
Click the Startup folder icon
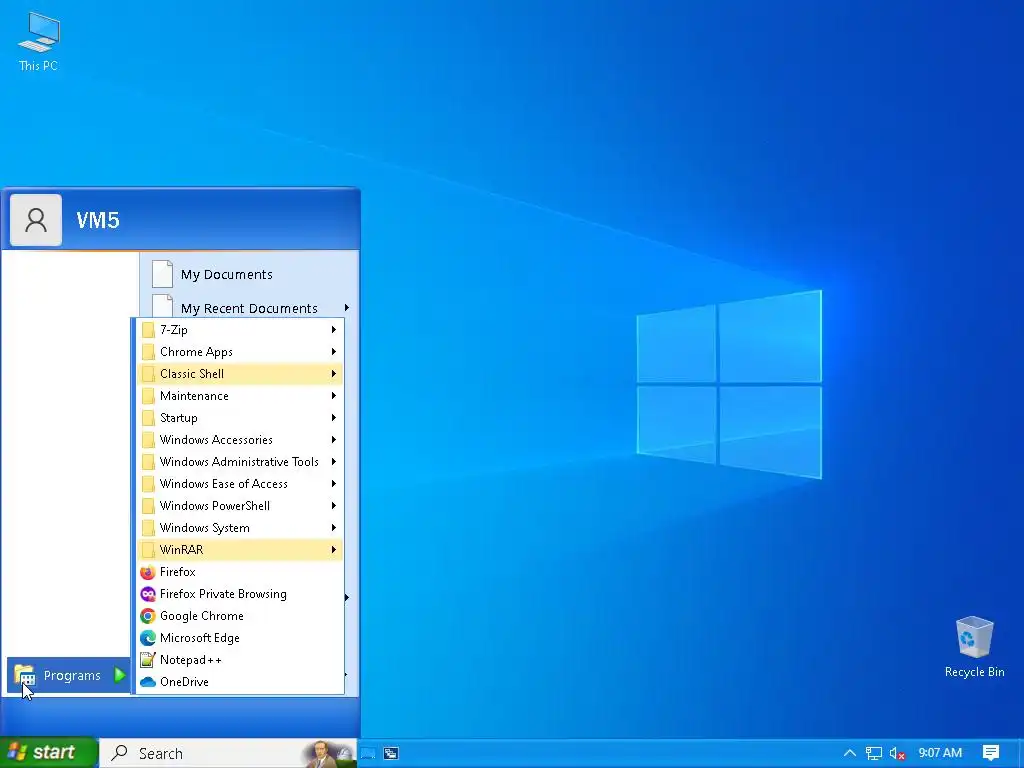pos(148,418)
